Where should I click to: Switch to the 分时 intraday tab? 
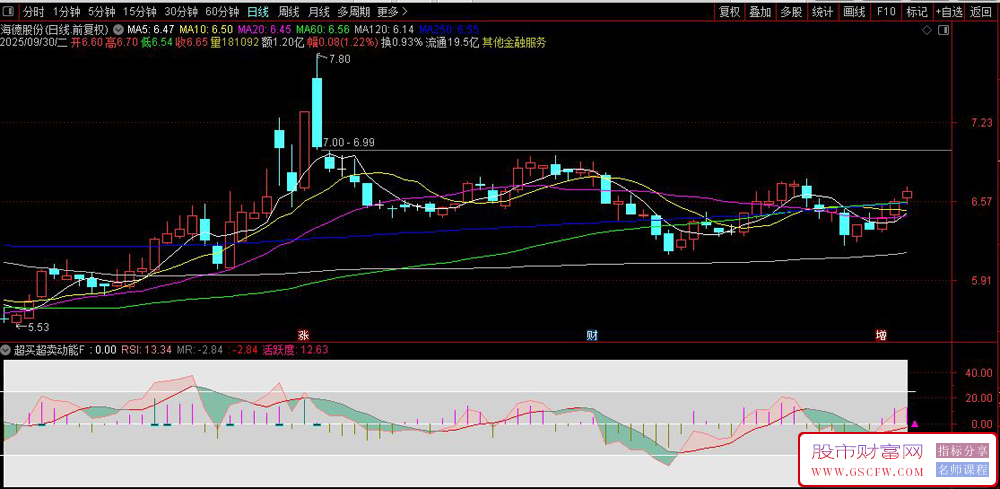coord(34,12)
